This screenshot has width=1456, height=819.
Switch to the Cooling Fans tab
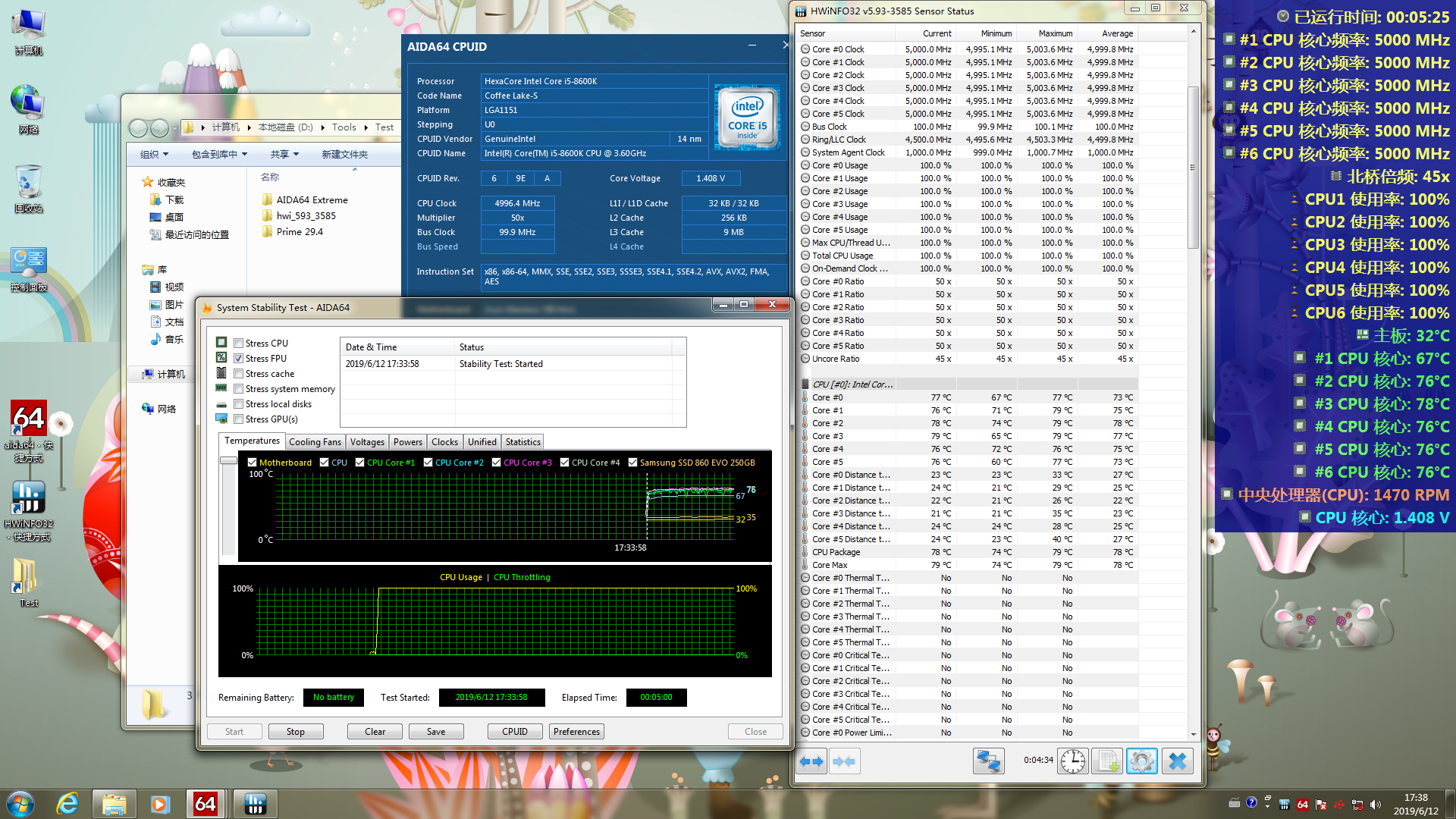315,442
